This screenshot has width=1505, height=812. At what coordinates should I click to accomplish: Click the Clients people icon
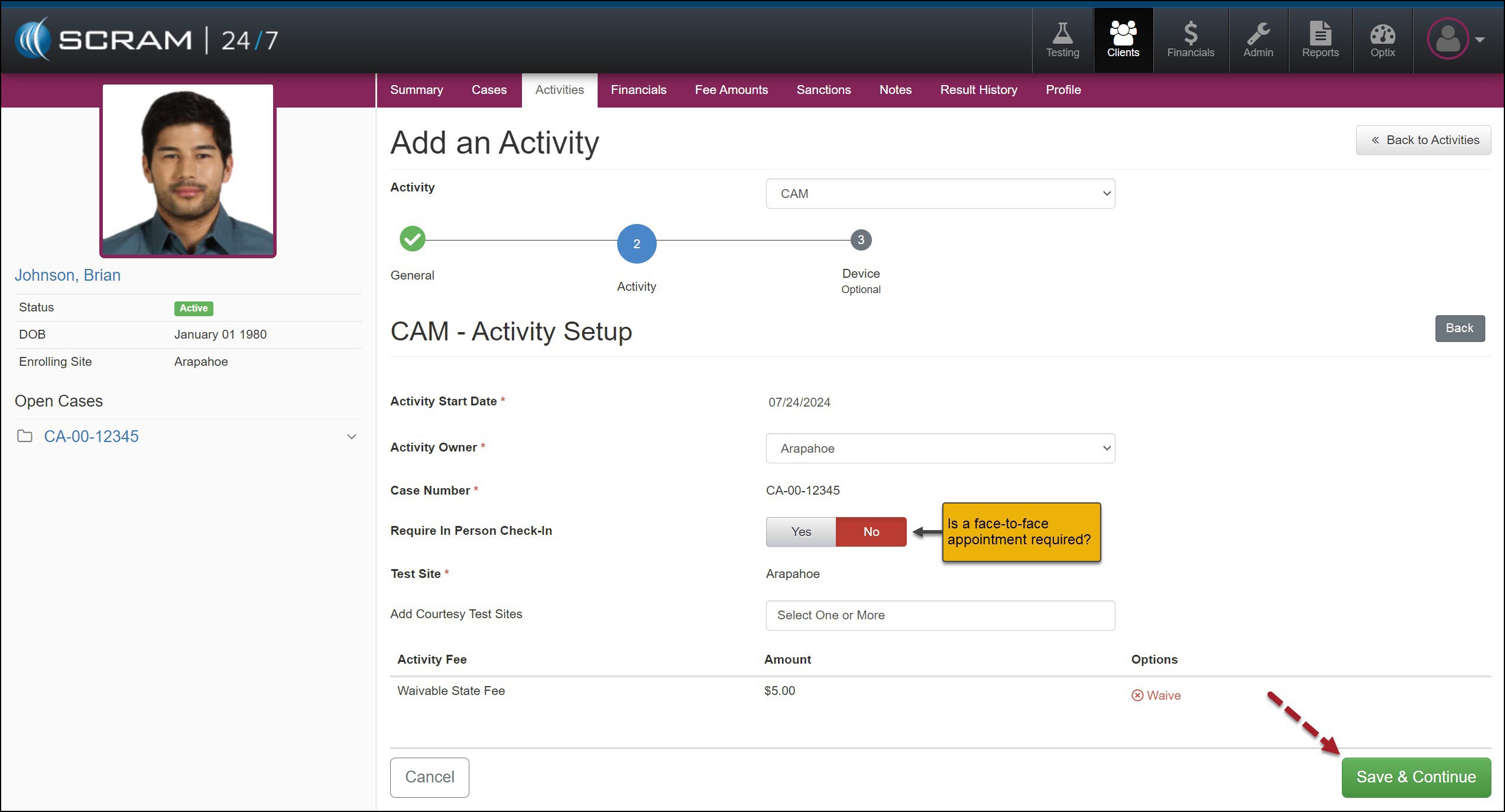tap(1123, 34)
